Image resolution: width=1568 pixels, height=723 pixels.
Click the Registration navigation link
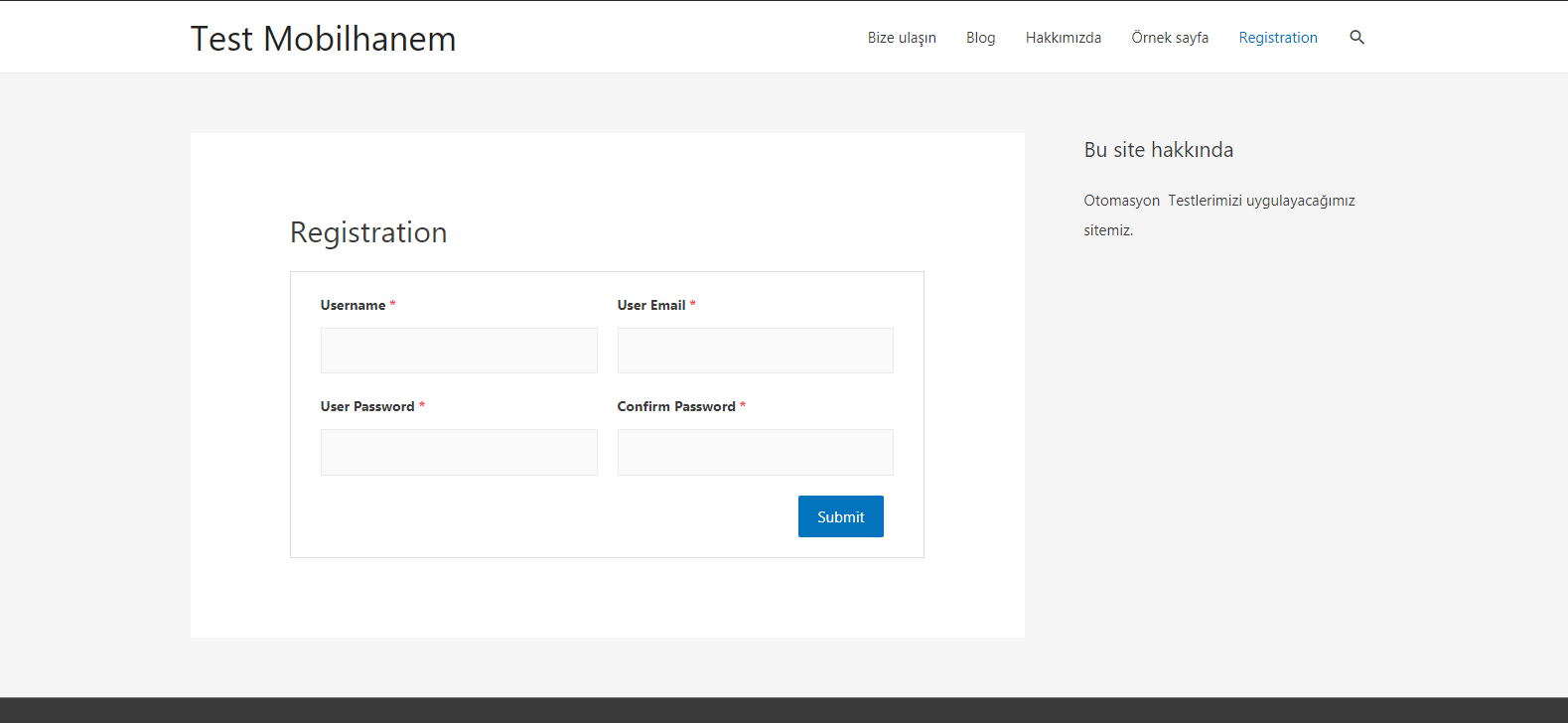coord(1278,38)
